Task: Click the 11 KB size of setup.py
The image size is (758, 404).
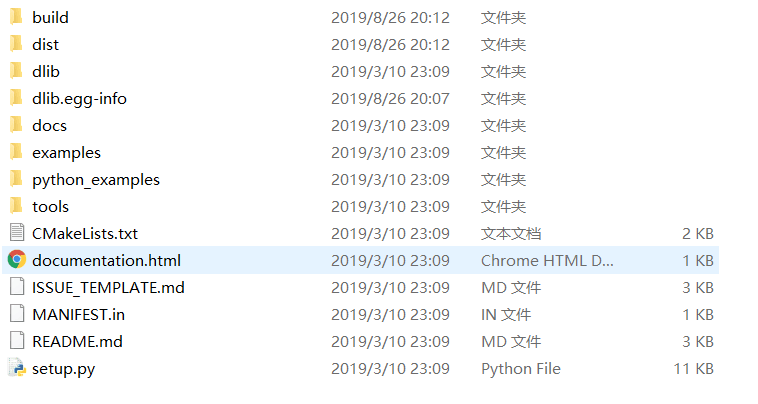Action: point(693,368)
